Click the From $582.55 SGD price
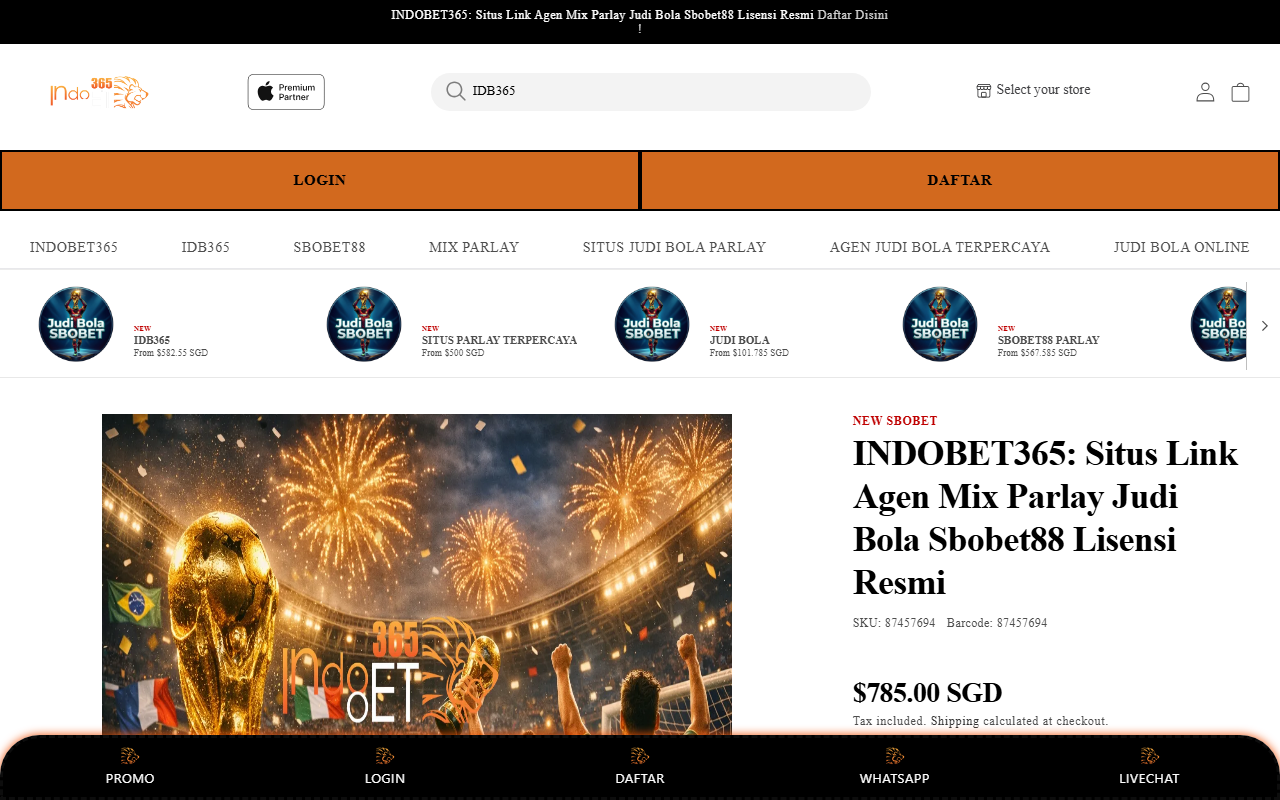 tap(171, 353)
